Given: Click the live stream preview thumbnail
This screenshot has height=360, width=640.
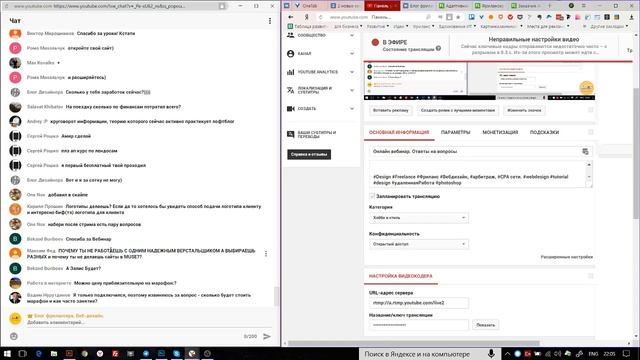Looking at the screenshot, I should pyautogui.click(x=479, y=81).
